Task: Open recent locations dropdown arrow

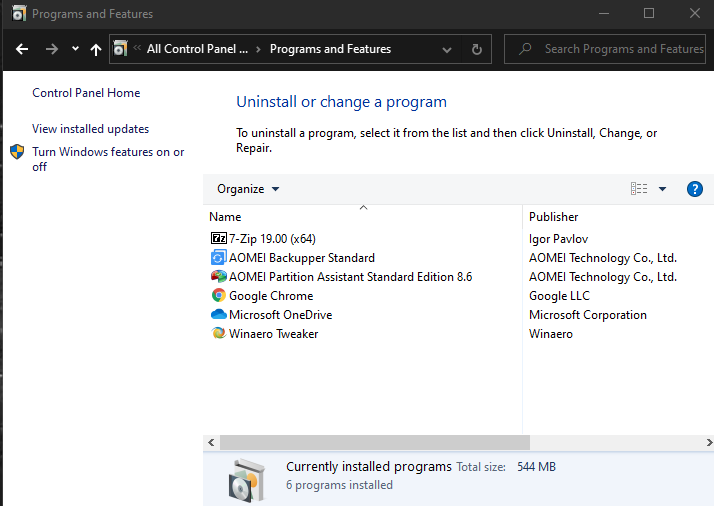Action: pos(75,48)
